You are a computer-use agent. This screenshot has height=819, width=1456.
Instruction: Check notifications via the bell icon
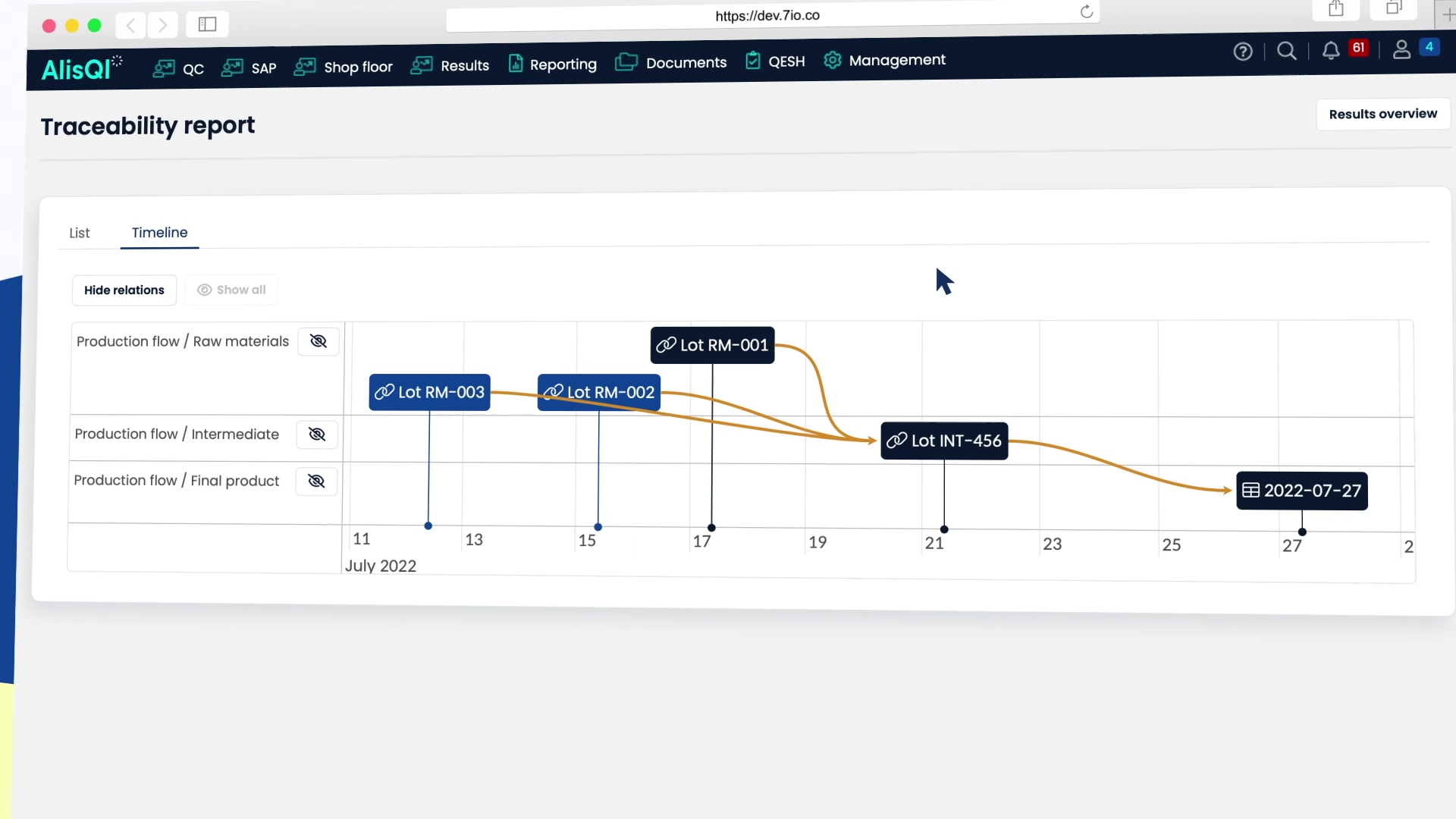[x=1332, y=51]
